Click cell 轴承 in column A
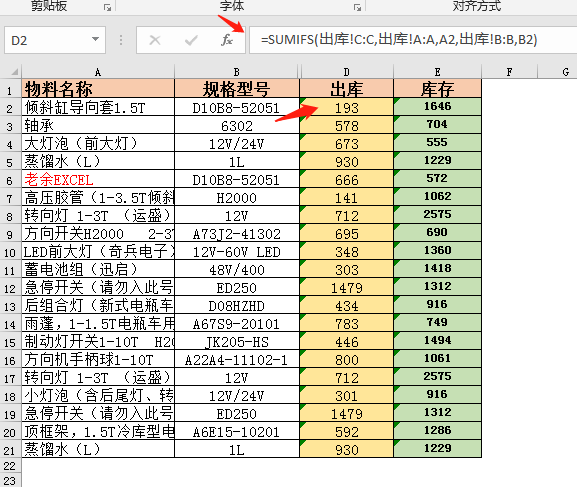This screenshot has width=577, height=487. coord(98,125)
